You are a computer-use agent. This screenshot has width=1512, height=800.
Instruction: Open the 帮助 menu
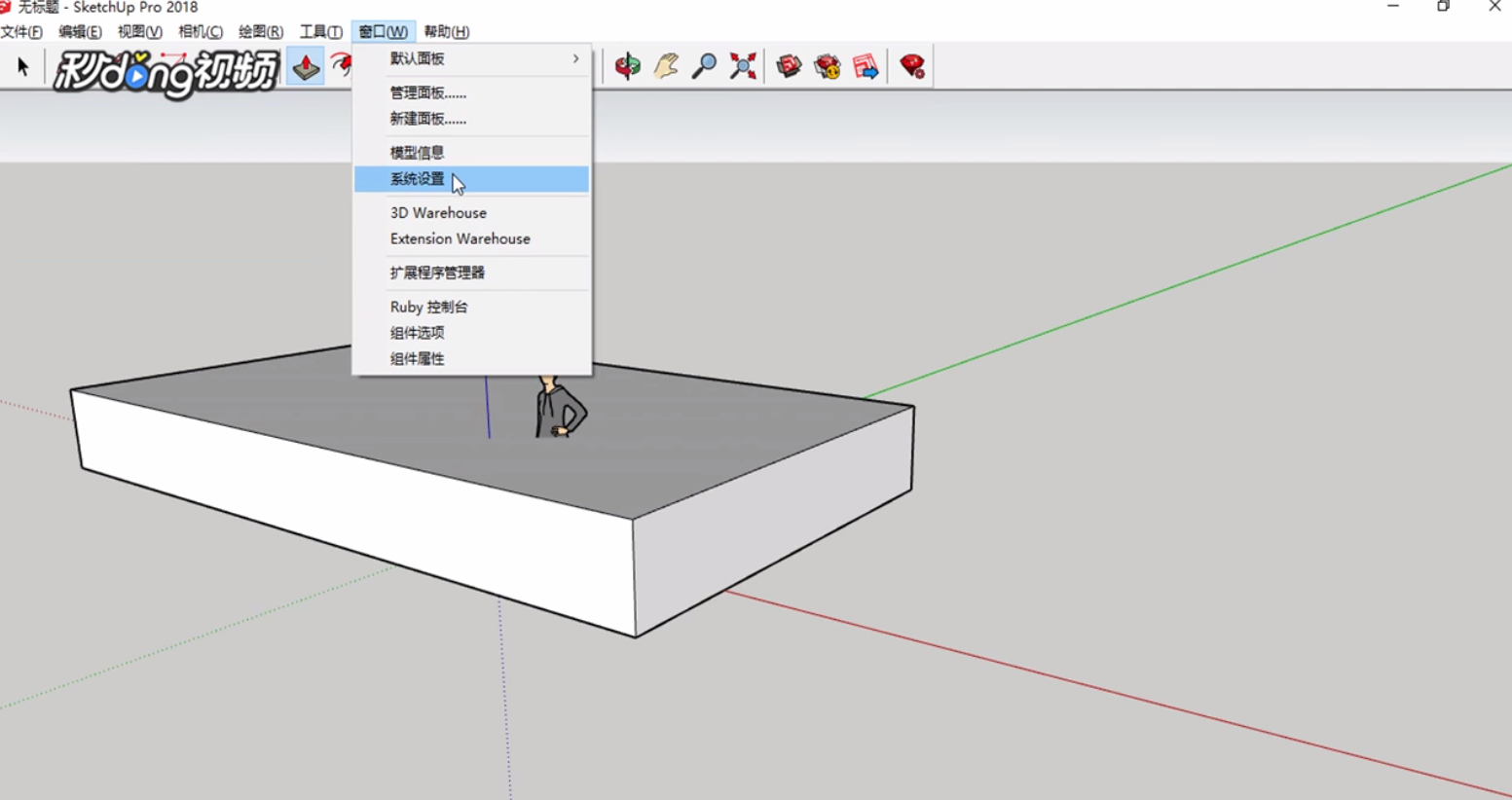click(x=447, y=31)
